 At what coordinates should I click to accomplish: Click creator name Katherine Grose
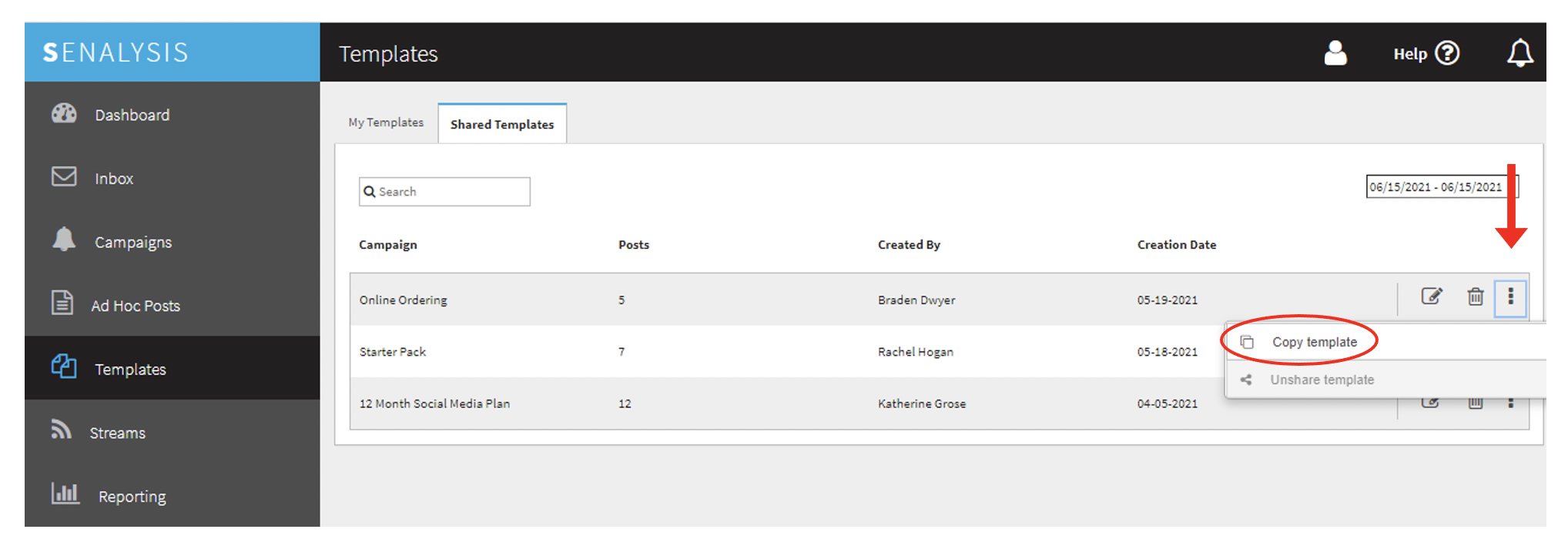921,404
